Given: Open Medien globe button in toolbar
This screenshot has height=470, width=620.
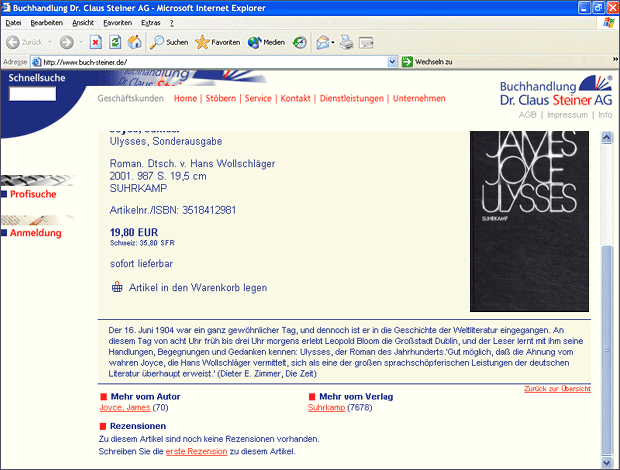Looking at the screenshot, I should coord(266,42).
